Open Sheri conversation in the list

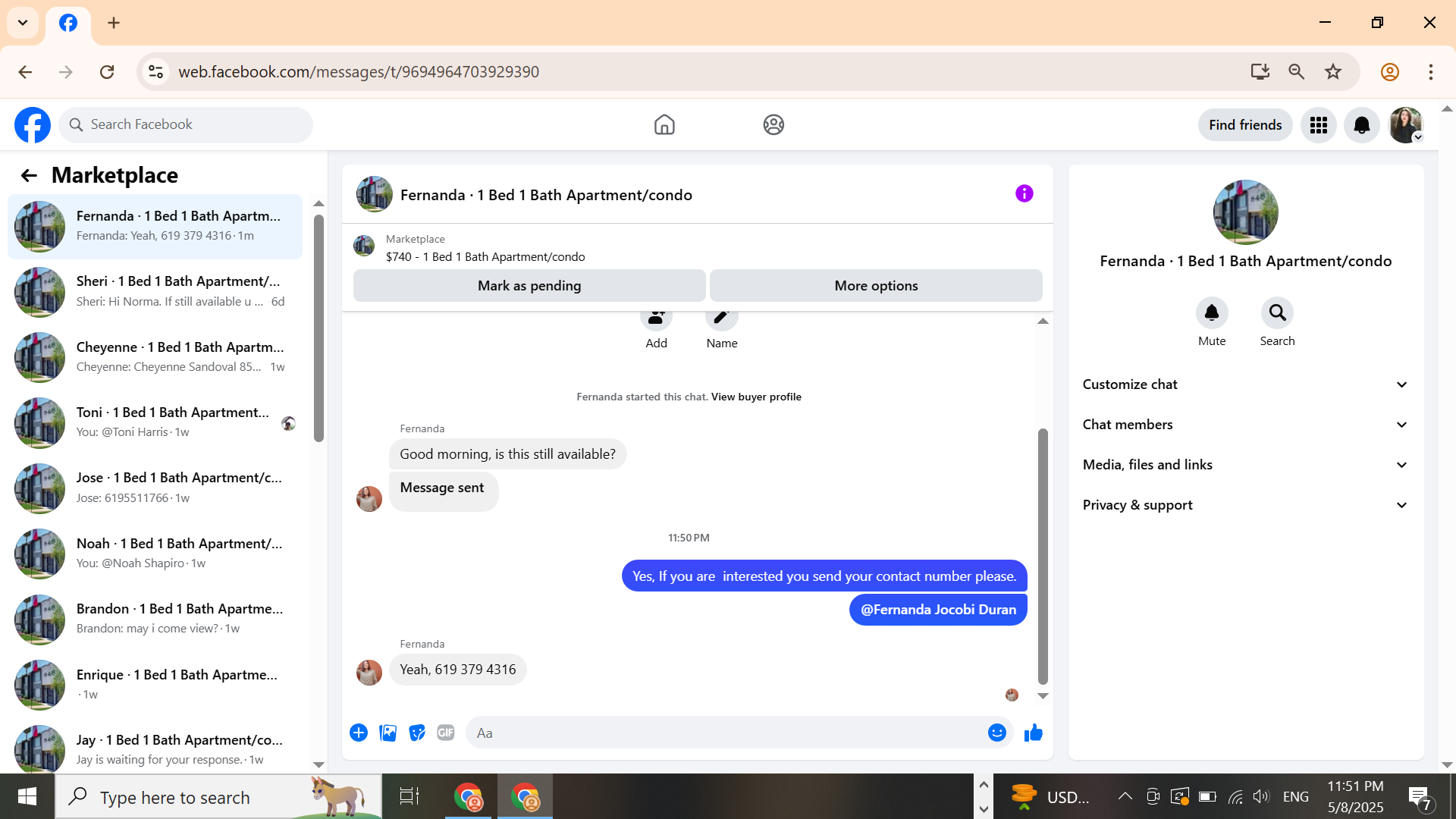pos(155,292)
